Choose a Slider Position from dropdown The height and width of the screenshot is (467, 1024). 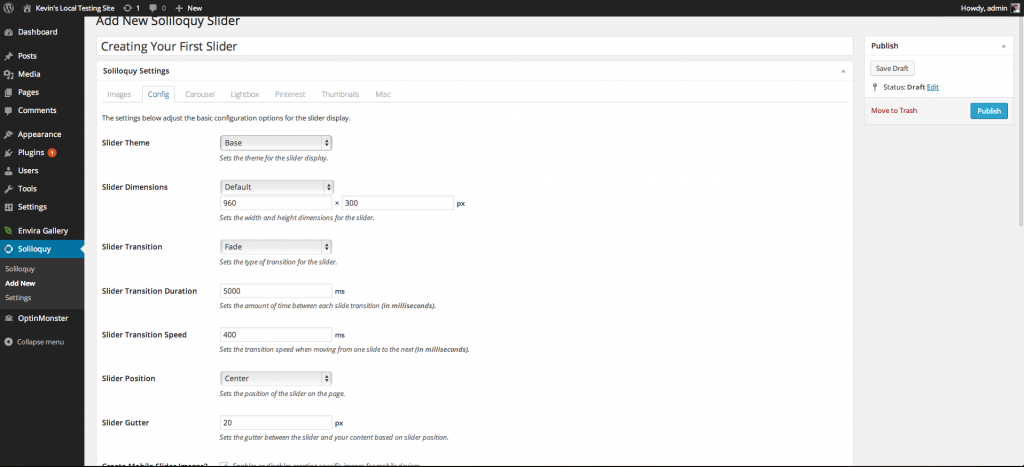tap(276, 378)
